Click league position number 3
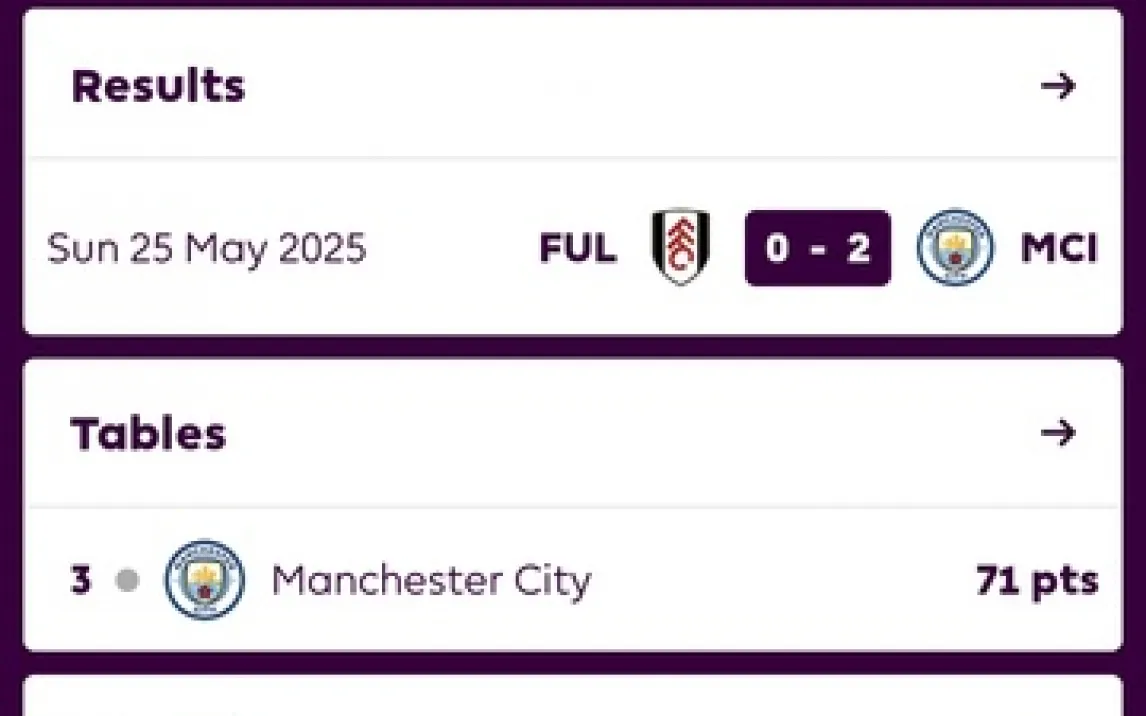The image size is (1146, 716). click(x=81, y=580)
